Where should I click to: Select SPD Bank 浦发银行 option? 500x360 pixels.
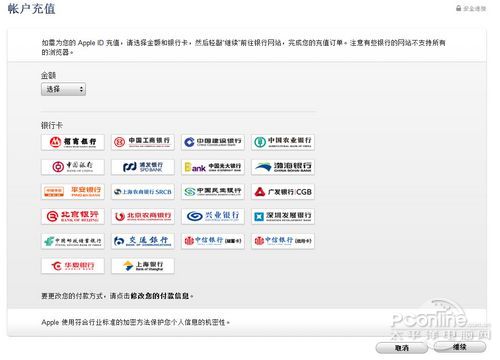point(143,167)
